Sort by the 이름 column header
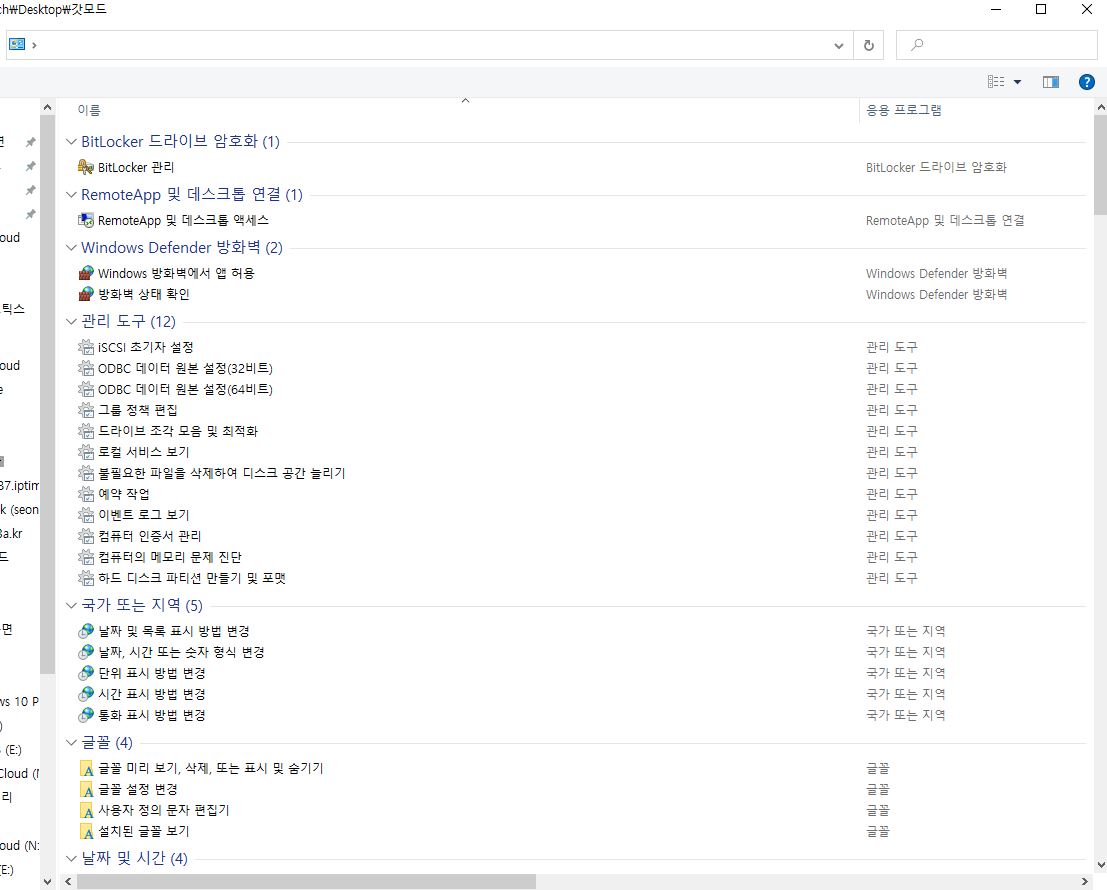The image size is (1107, 890). pyautogui.click(x=89, y=110)
